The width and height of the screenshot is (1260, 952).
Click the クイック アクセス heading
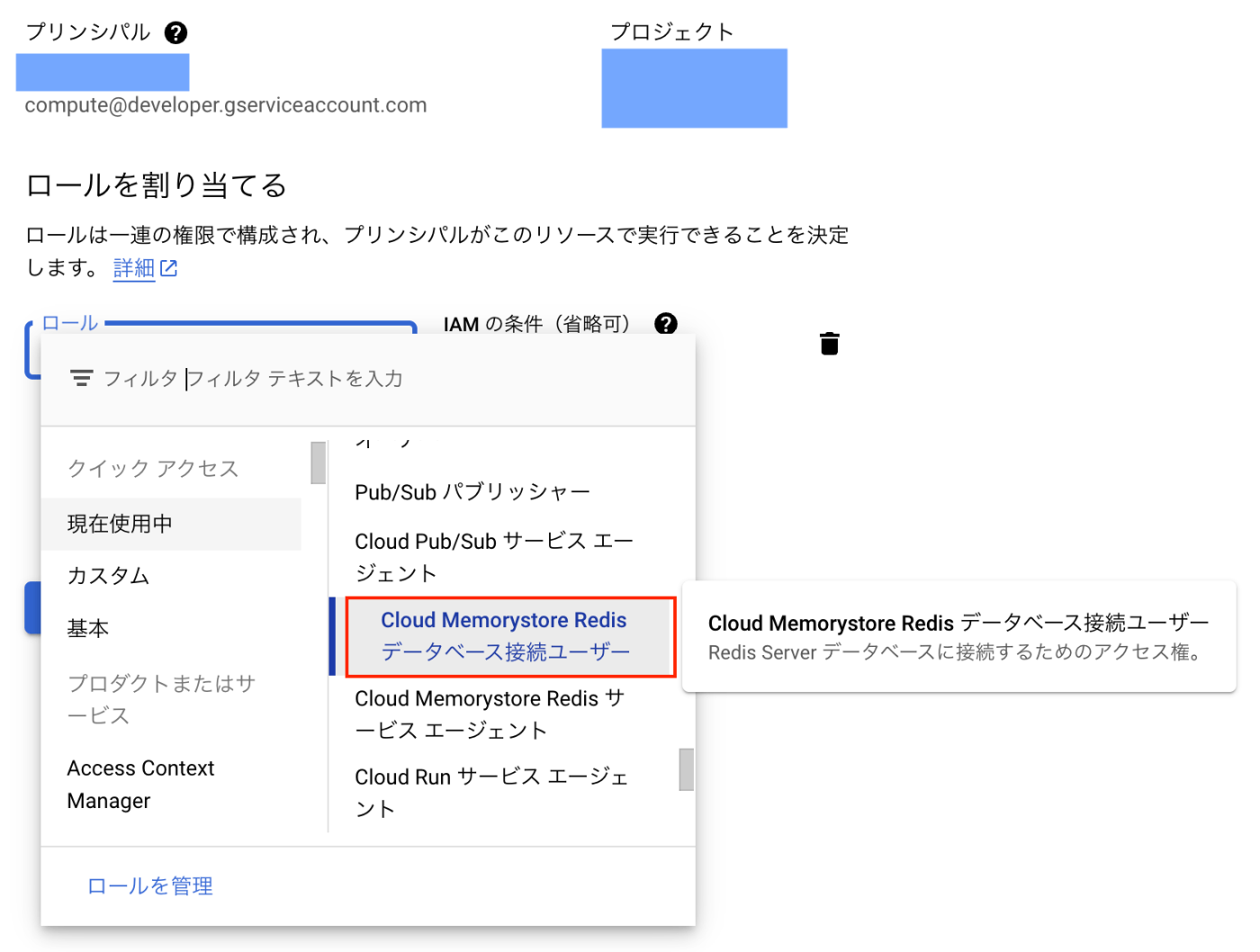tap(153, 469)
